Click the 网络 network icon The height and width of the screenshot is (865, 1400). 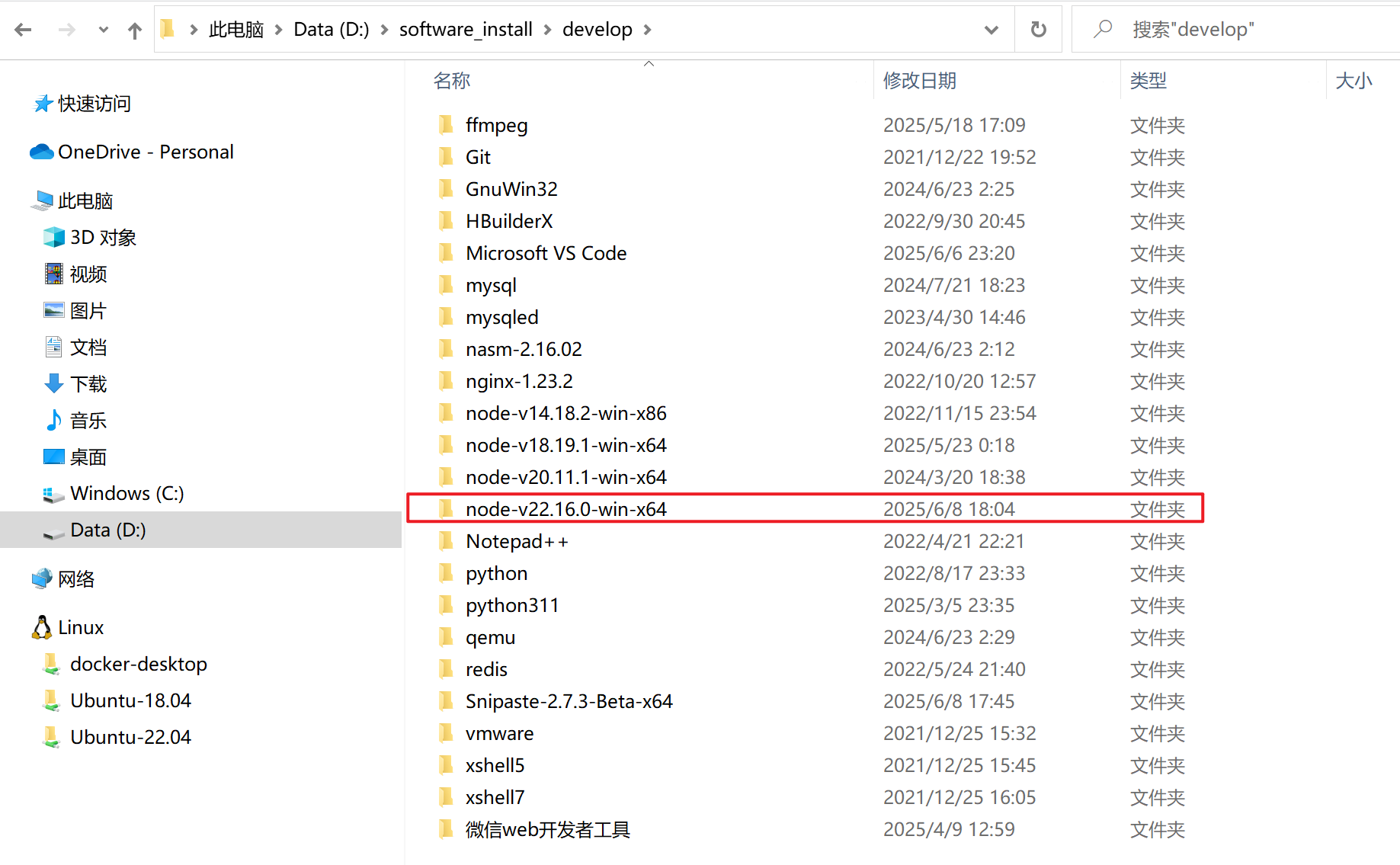(42, 578)
